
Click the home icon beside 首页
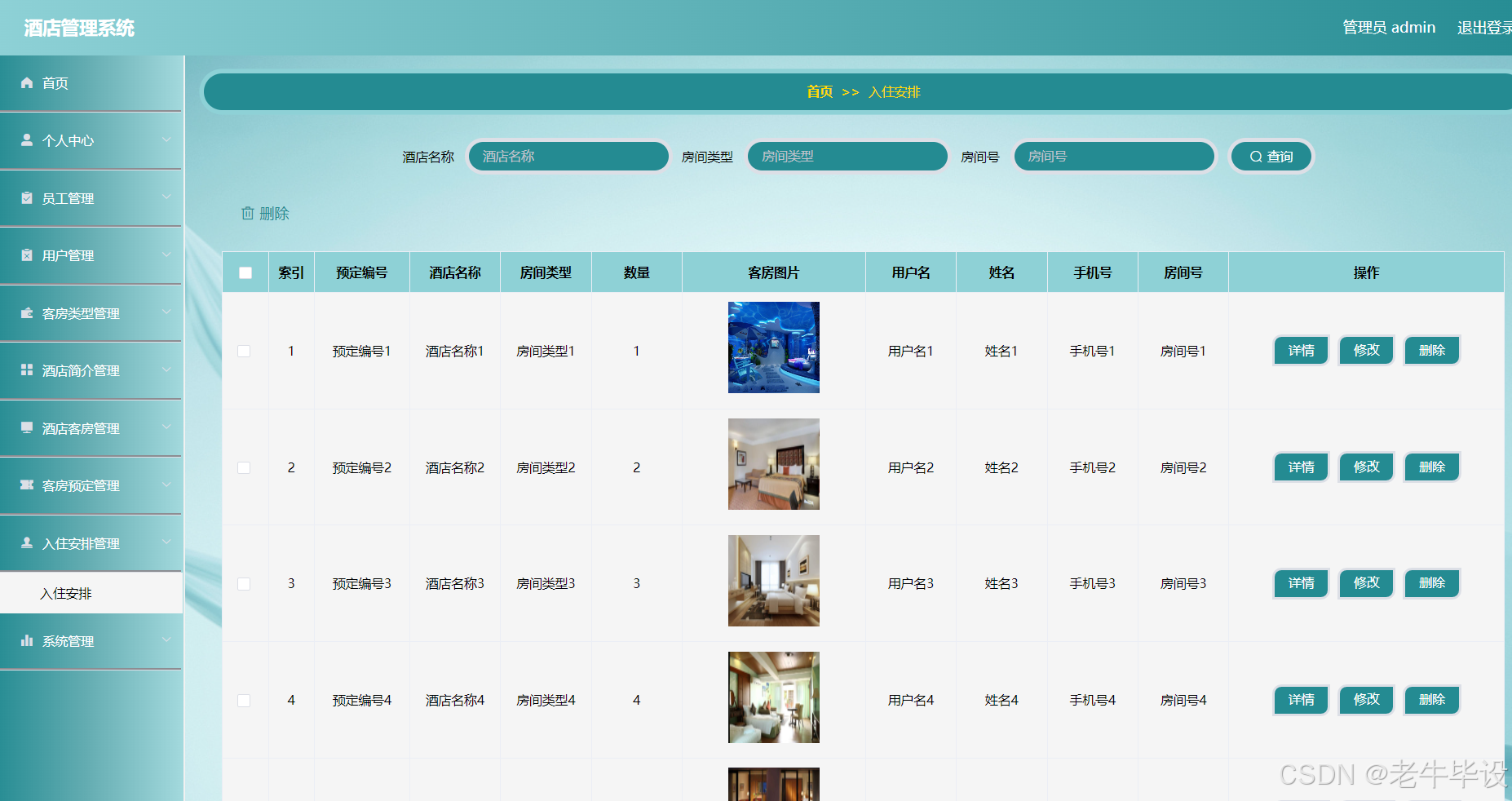click(x=27, y=82)
